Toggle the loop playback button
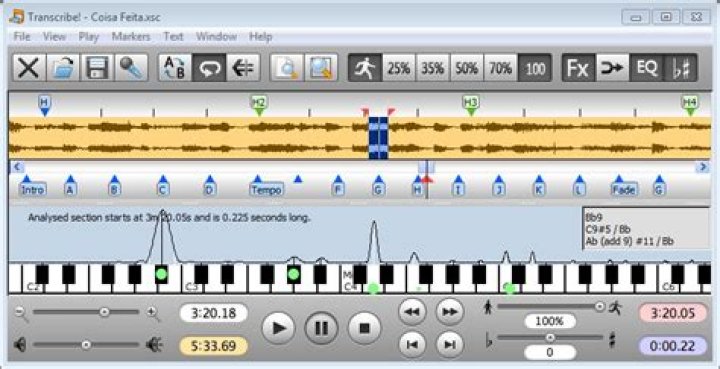Viewport: 720px width, 369px height. tap(209, 68)
